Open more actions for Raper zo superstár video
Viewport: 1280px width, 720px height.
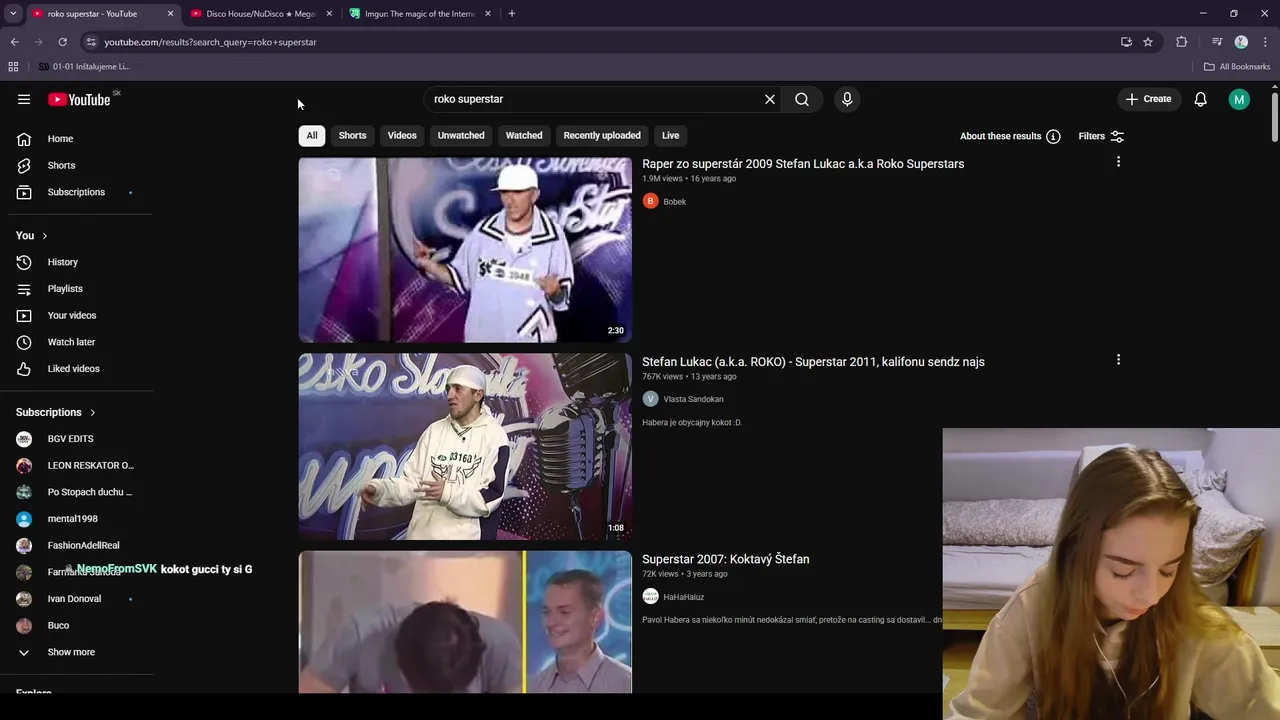point(1118,162)
